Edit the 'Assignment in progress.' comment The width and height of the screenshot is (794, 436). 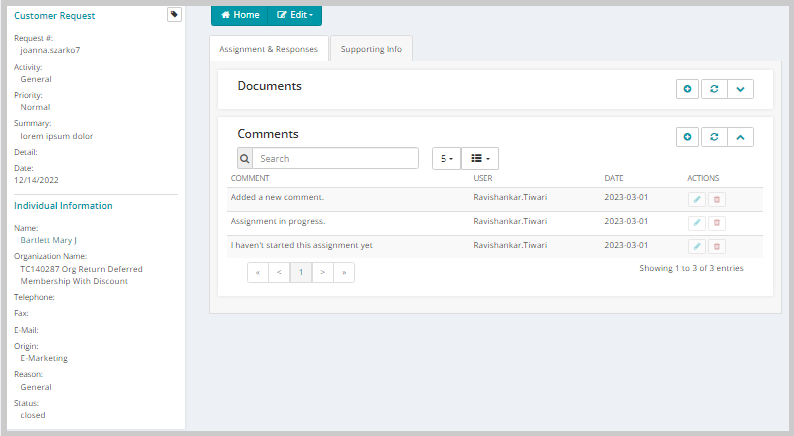697,223
